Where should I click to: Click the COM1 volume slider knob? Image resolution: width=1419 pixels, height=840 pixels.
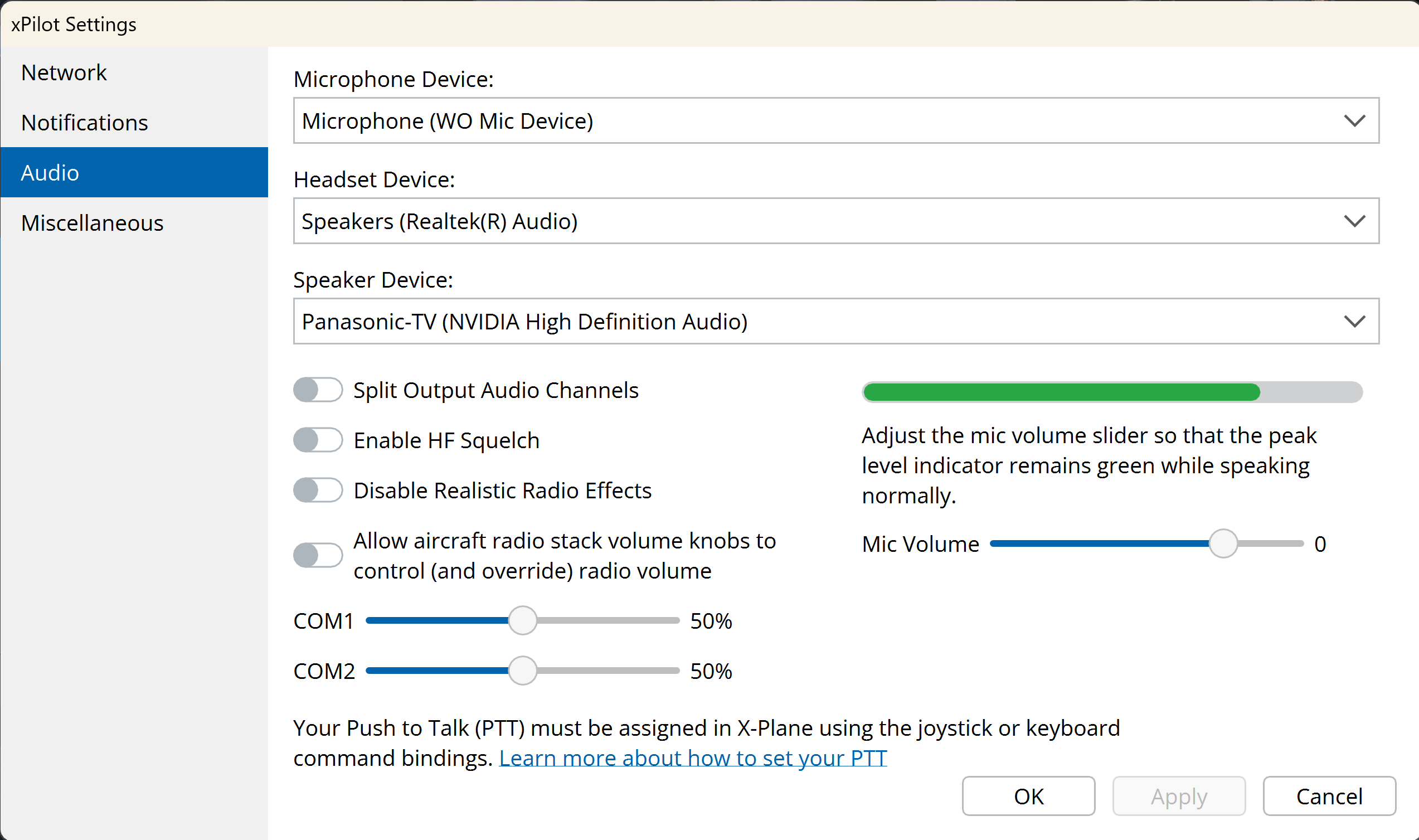pyautogui.click(x=522, y=620)
